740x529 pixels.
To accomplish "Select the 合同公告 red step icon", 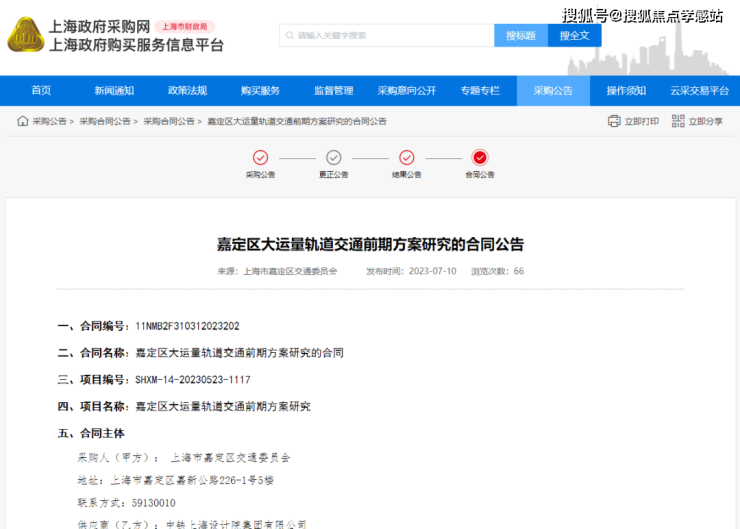I will click(480, 157).
